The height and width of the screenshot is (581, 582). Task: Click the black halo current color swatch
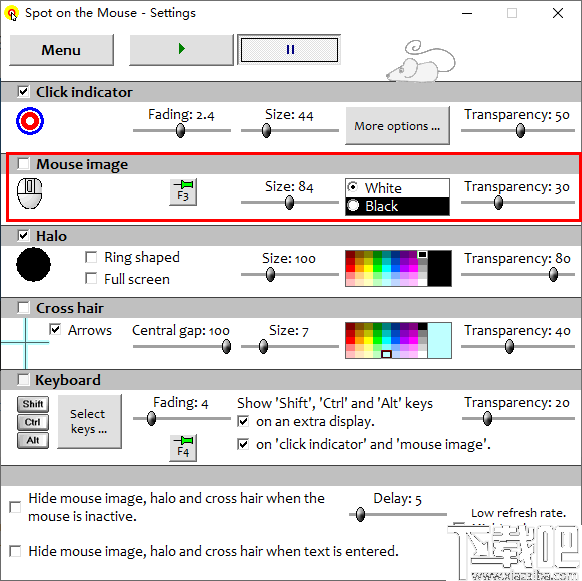[439, 268]
